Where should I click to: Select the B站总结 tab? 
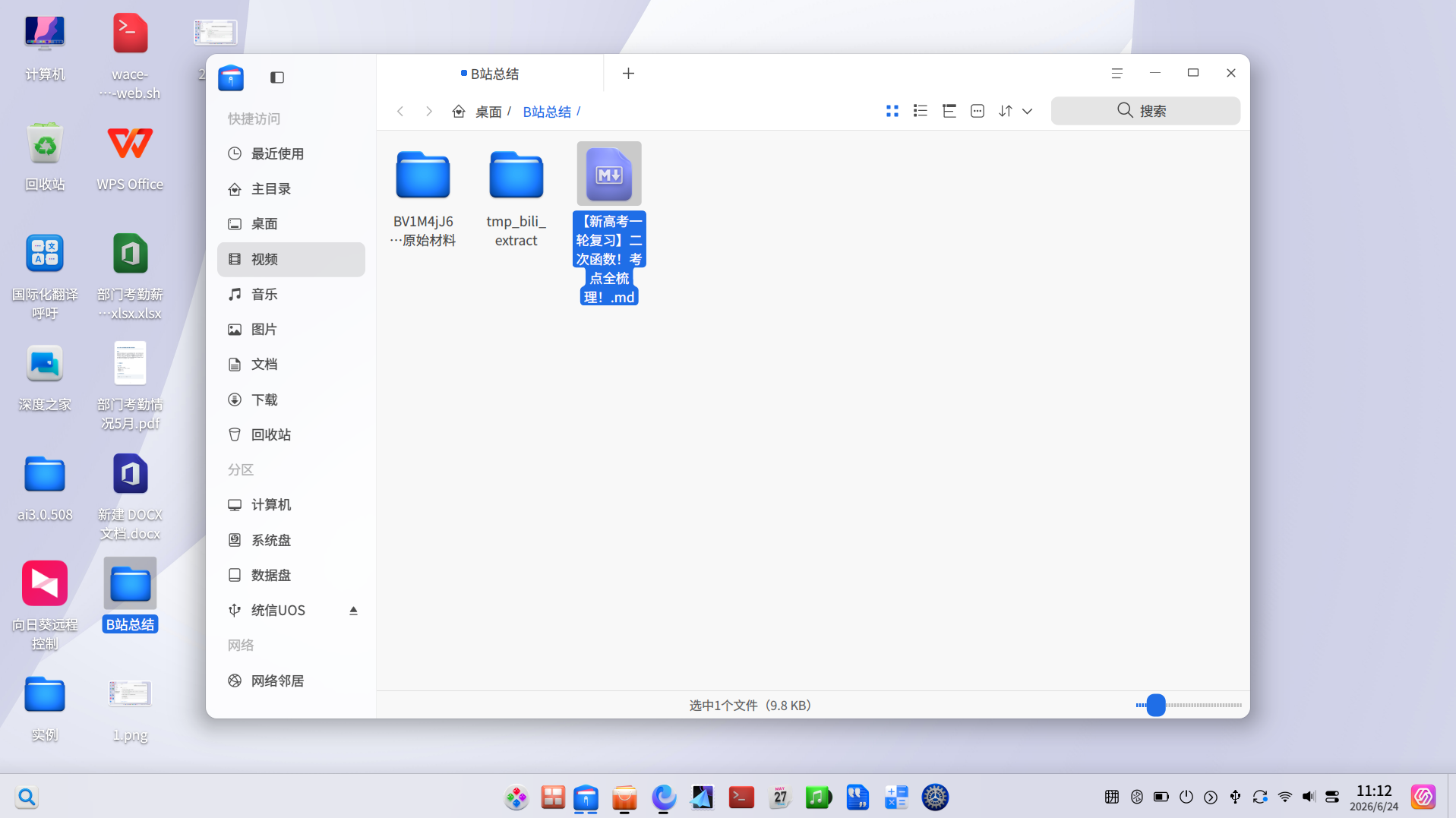[490, 74]
